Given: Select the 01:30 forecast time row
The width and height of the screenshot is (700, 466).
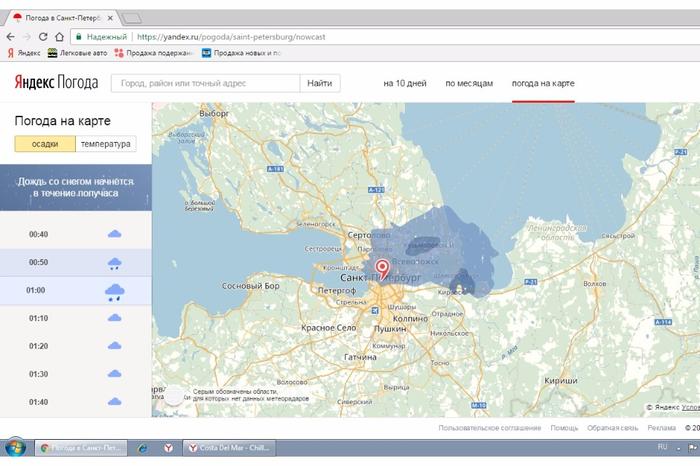Looking at the screenshot, I should [x=75, y=373].
